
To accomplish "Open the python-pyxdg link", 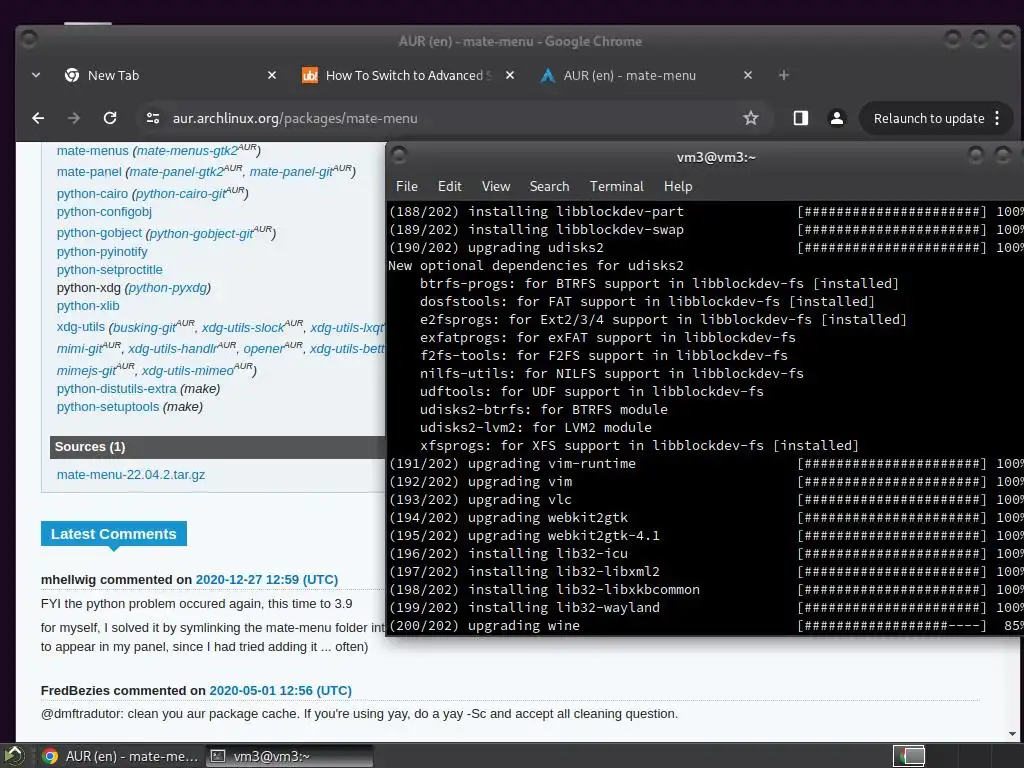I will click(168, 288).
